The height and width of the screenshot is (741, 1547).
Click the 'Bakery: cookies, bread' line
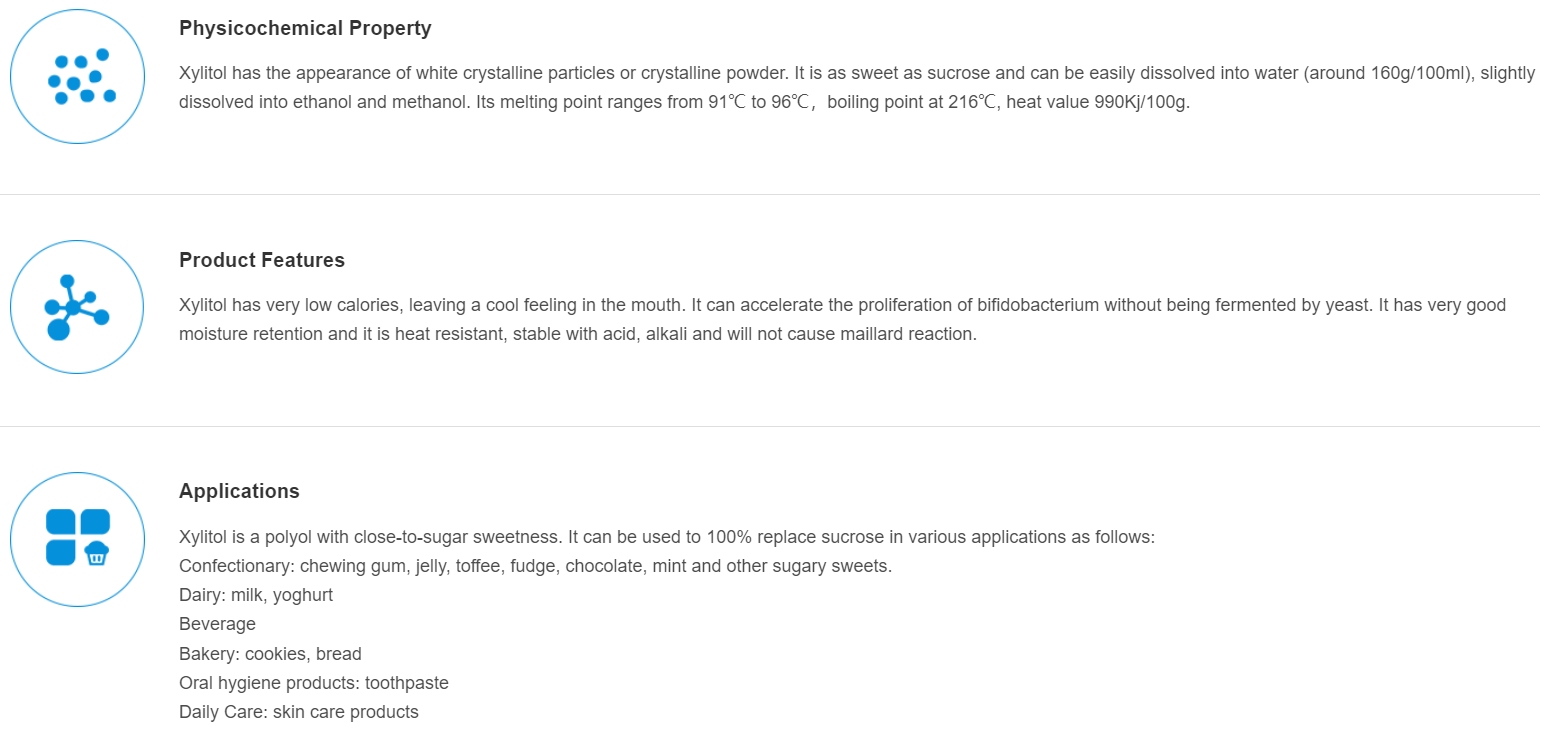[270, 654]
